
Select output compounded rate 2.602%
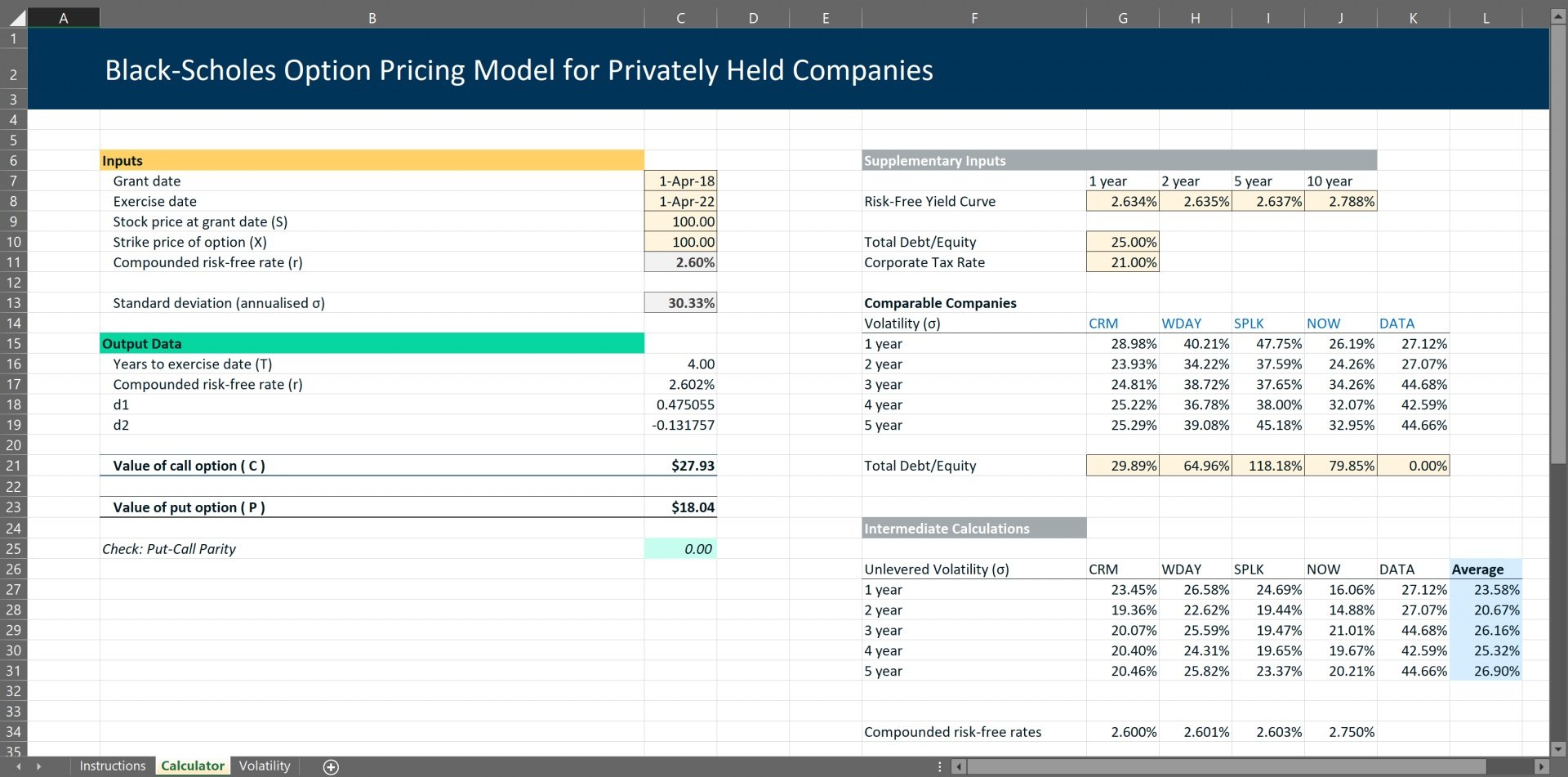(680, 384)
